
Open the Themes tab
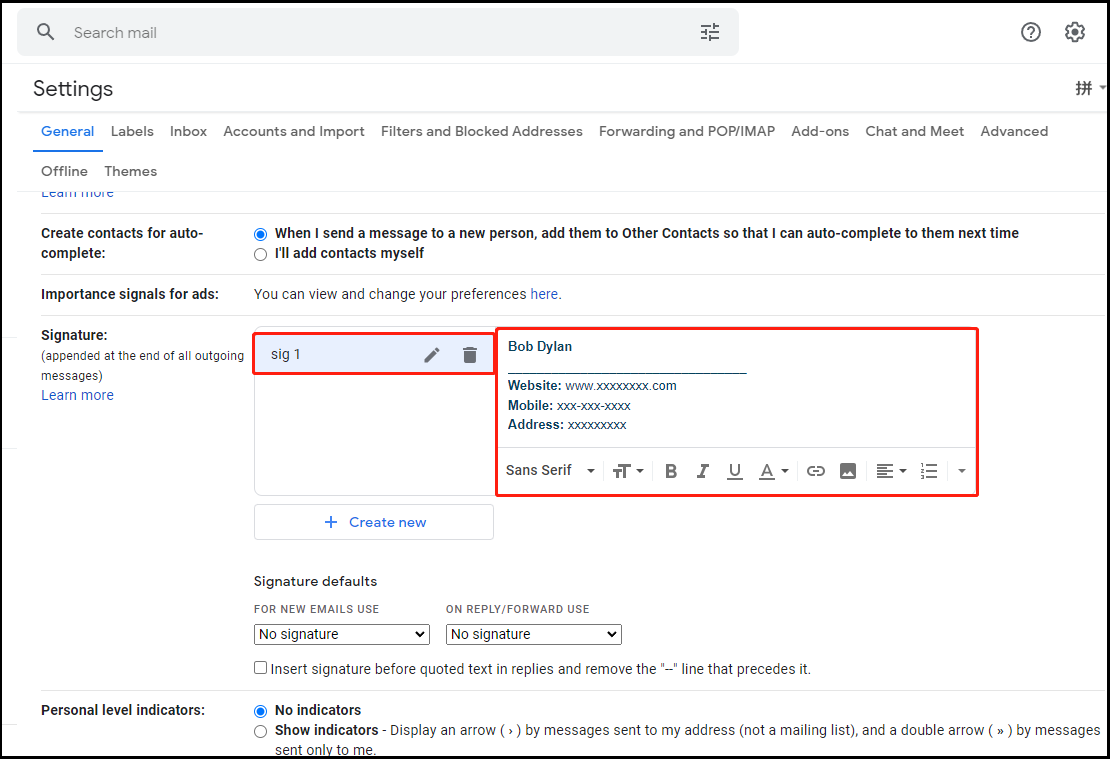130,171
